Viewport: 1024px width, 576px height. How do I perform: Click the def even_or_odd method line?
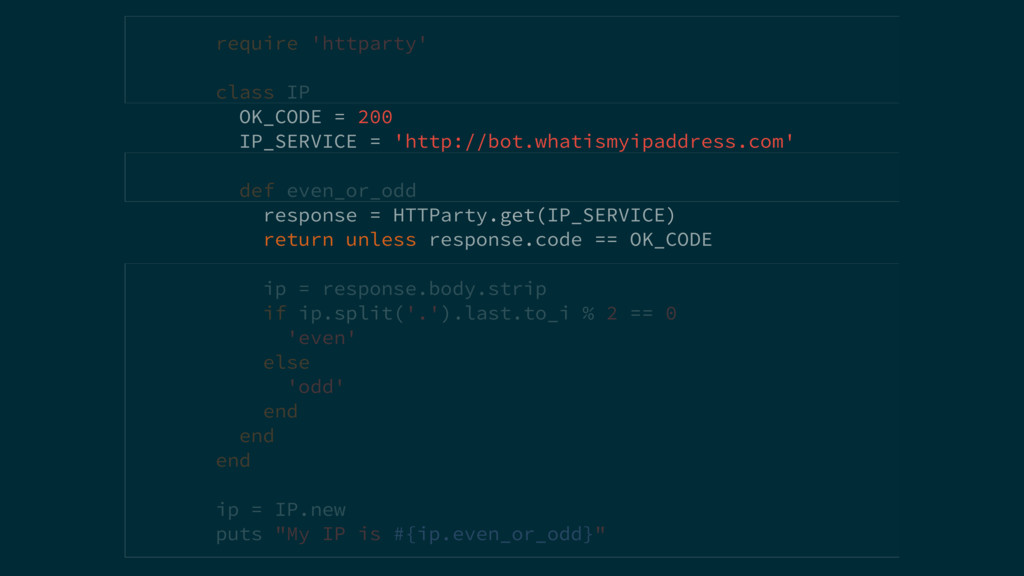pos(327,190)
